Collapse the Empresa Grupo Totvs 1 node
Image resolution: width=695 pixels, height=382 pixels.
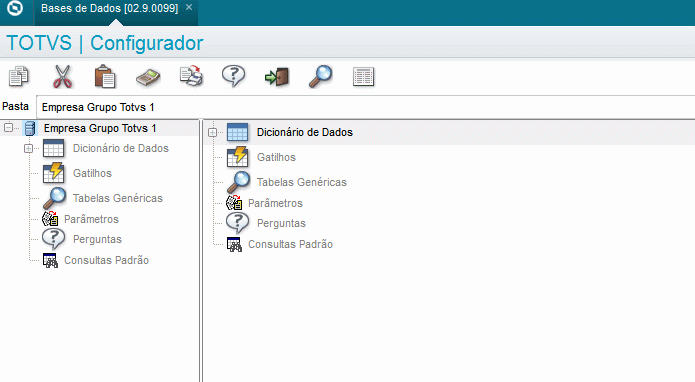8,128
